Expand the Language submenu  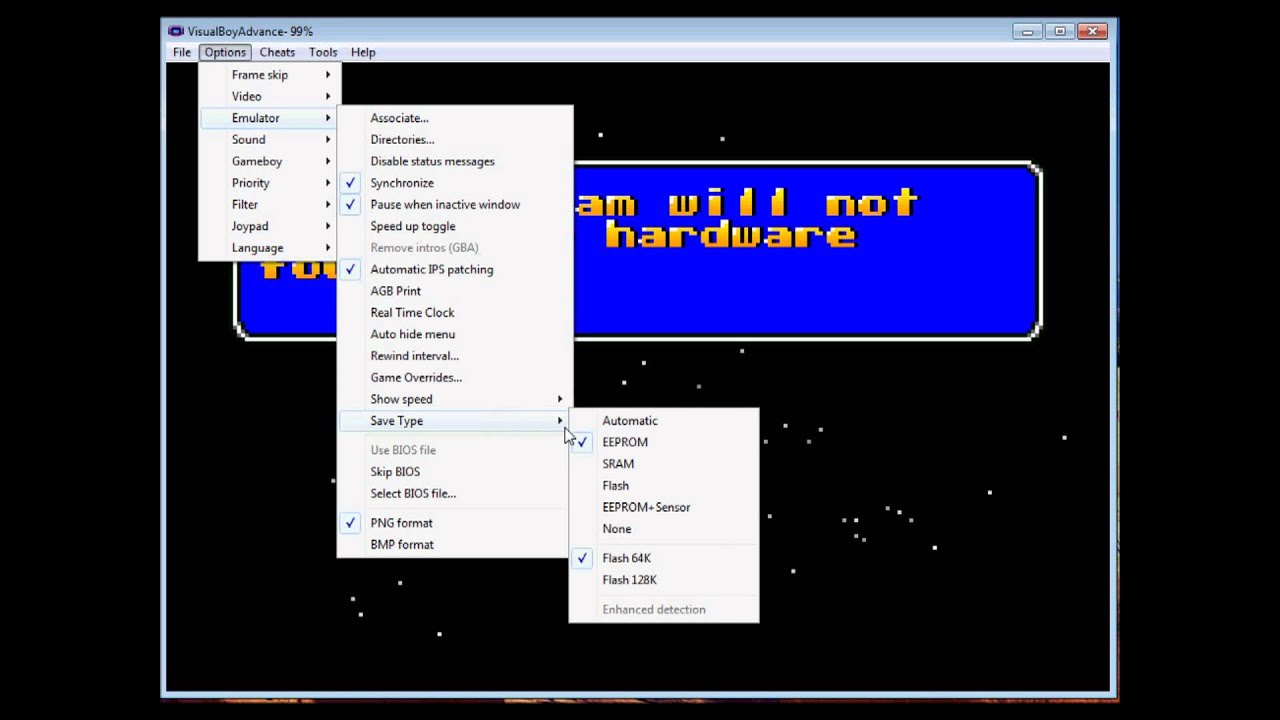(270, 248)
